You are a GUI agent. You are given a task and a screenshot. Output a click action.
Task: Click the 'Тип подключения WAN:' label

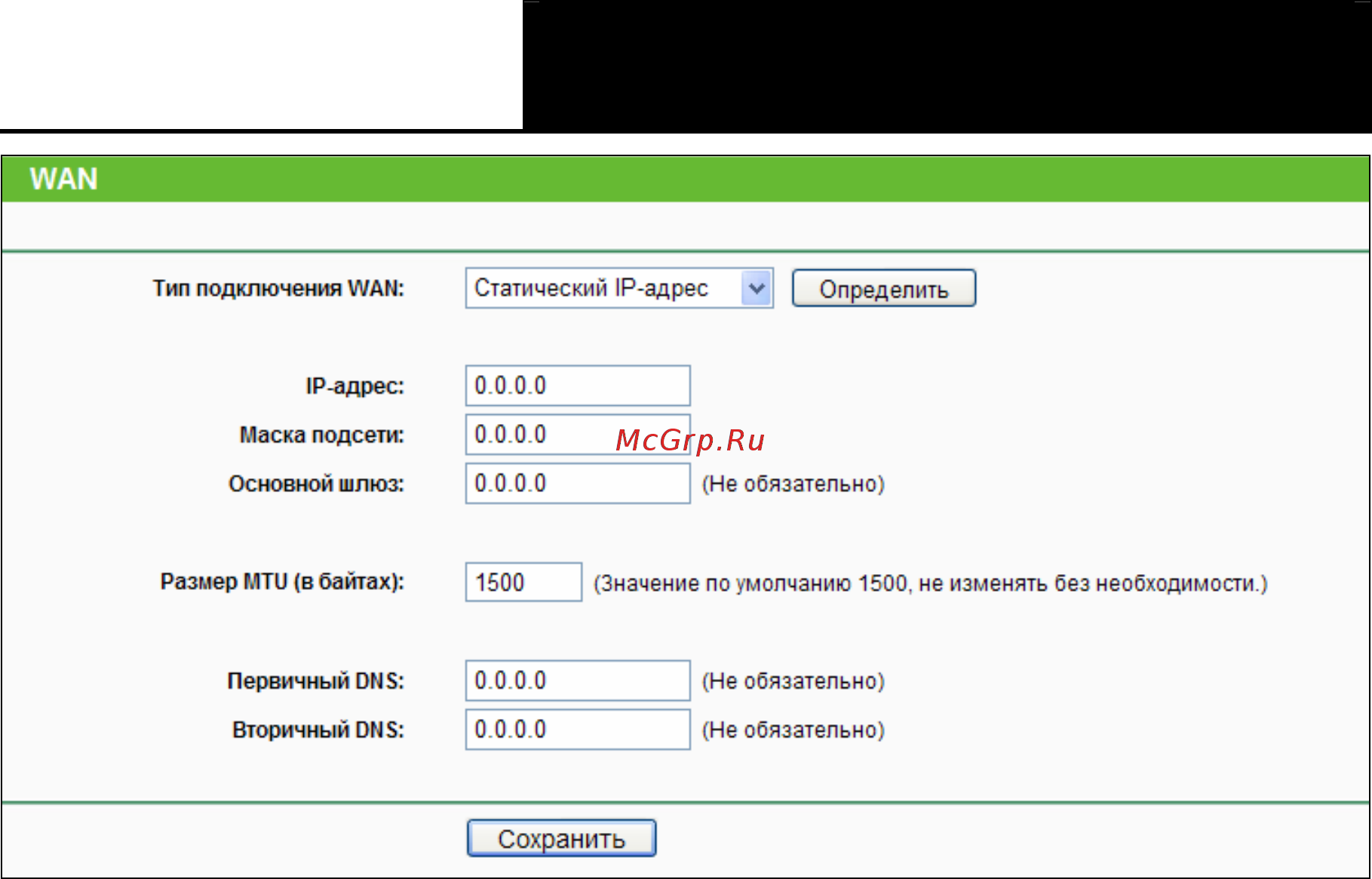pyautogui.click(x=278, y=288)
